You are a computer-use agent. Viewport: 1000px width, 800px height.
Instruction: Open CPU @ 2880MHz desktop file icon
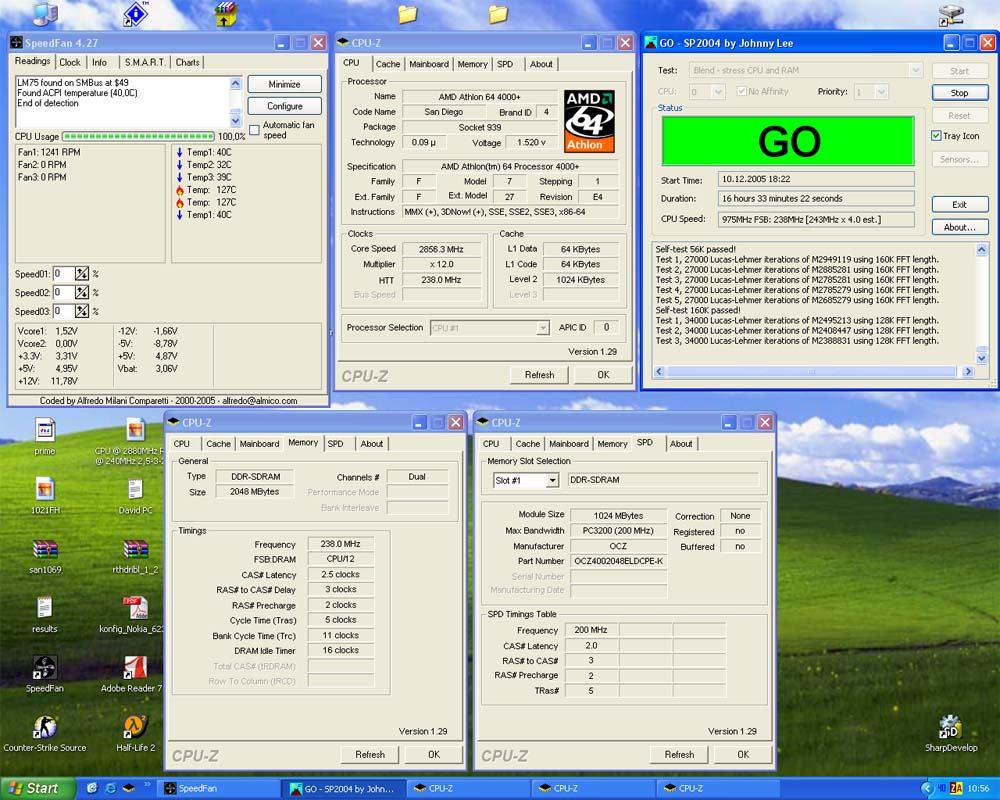click(135, 430)
